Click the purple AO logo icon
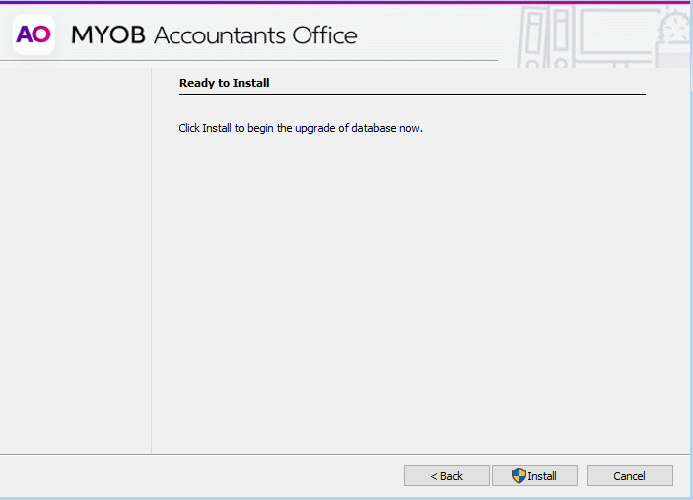Image resolution: width=693 pixels, height=500 pixels. point(33,35)
